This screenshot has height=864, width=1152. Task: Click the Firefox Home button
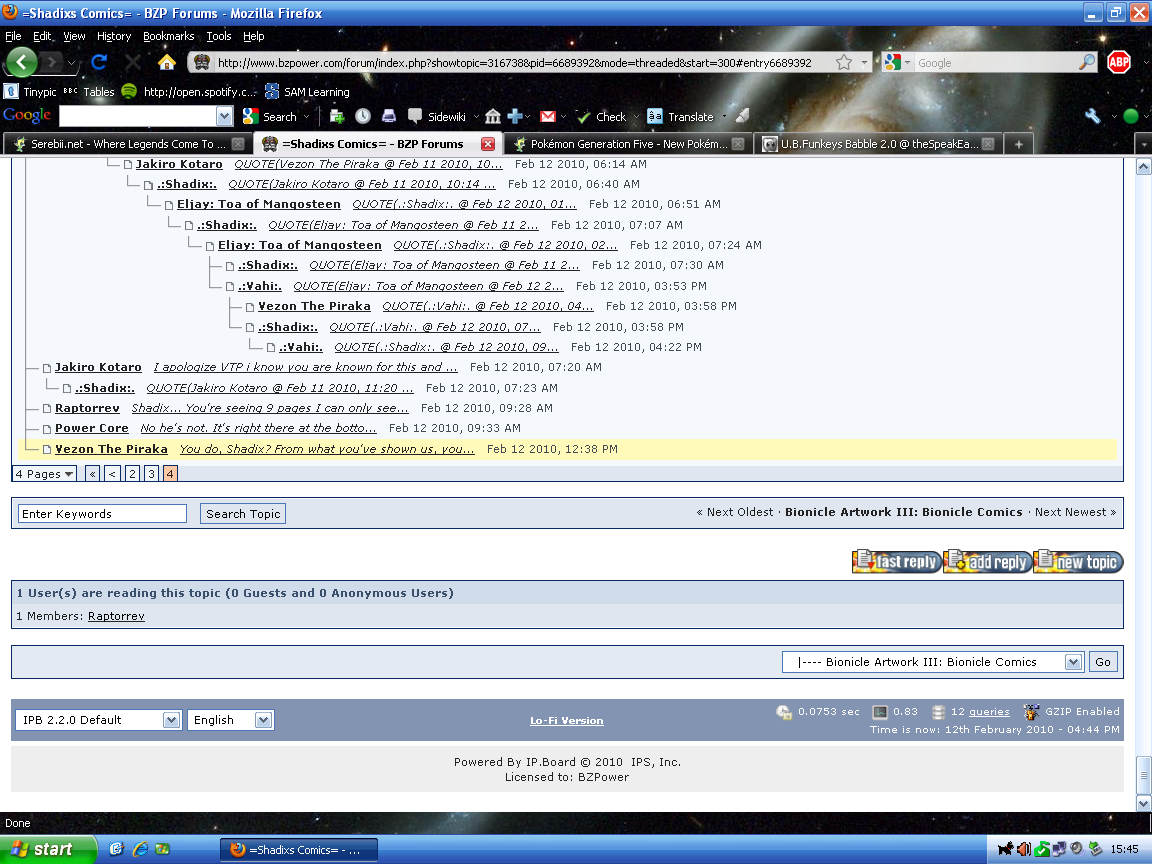point(166,62)
